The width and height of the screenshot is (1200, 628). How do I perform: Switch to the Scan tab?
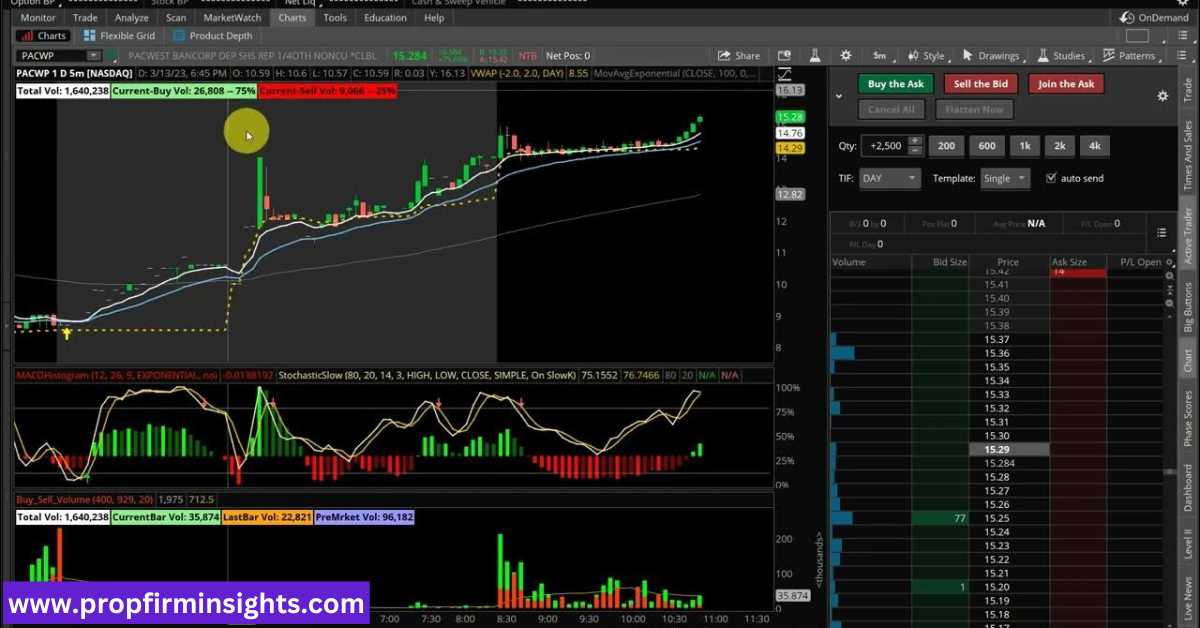[176, 18]
